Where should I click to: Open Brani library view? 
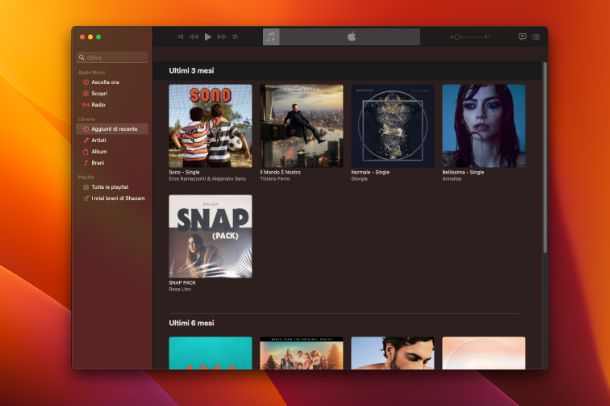pyautogui.click(x=112, y=163)
